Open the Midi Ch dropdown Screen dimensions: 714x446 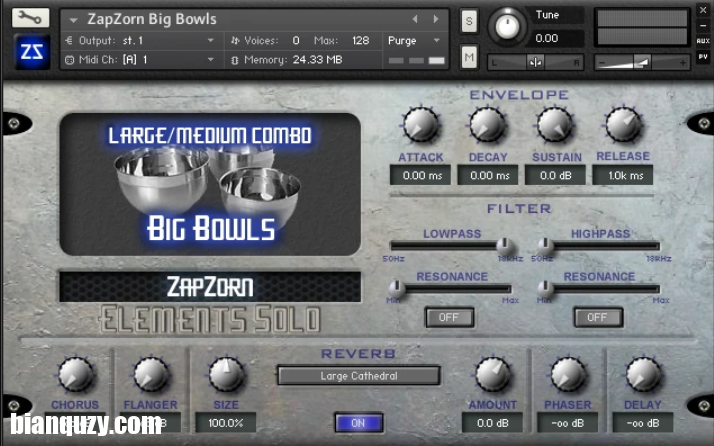point(140,60)
